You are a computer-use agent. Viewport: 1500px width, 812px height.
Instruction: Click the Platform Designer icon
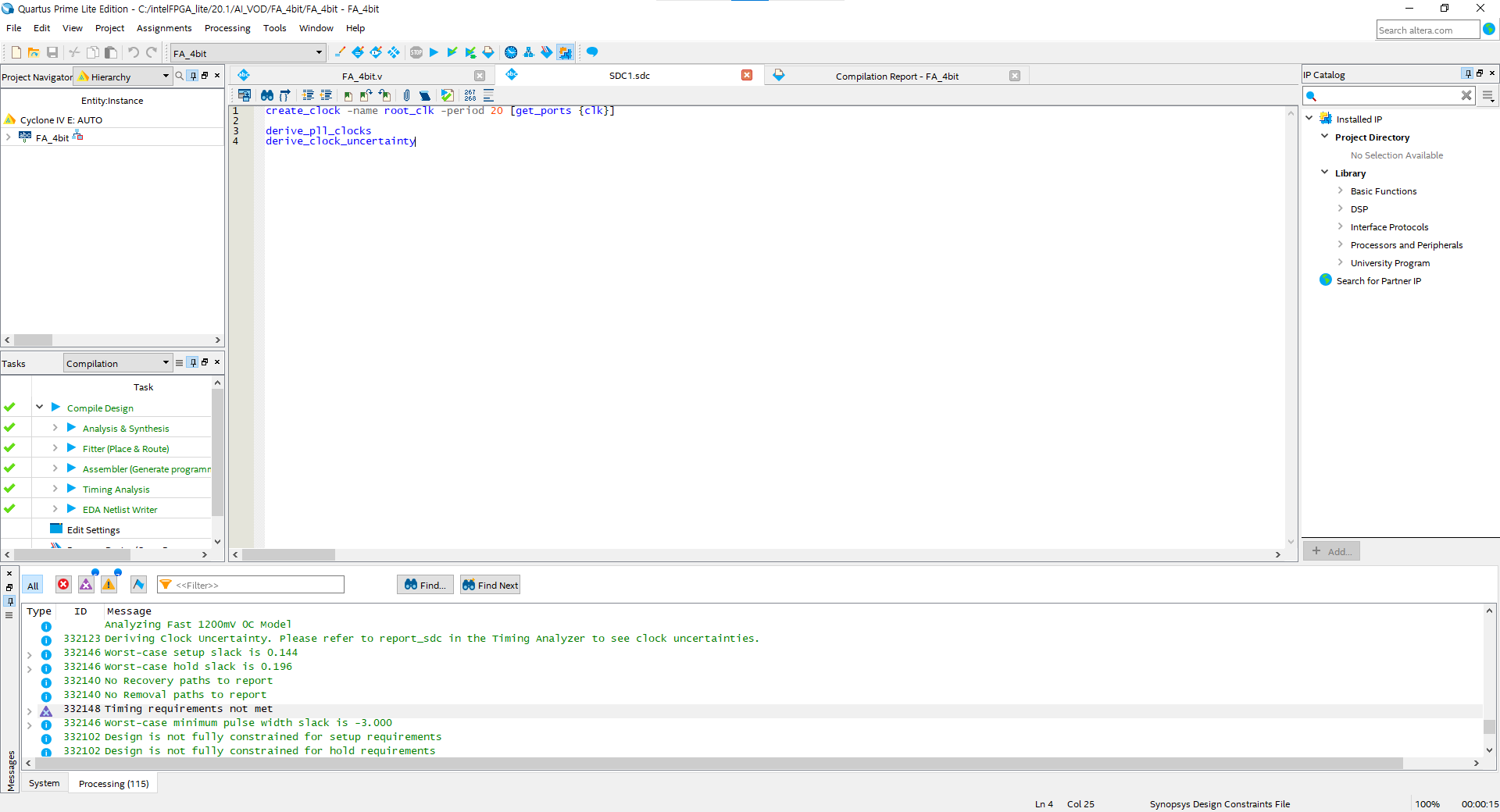[x=565, y=52]
